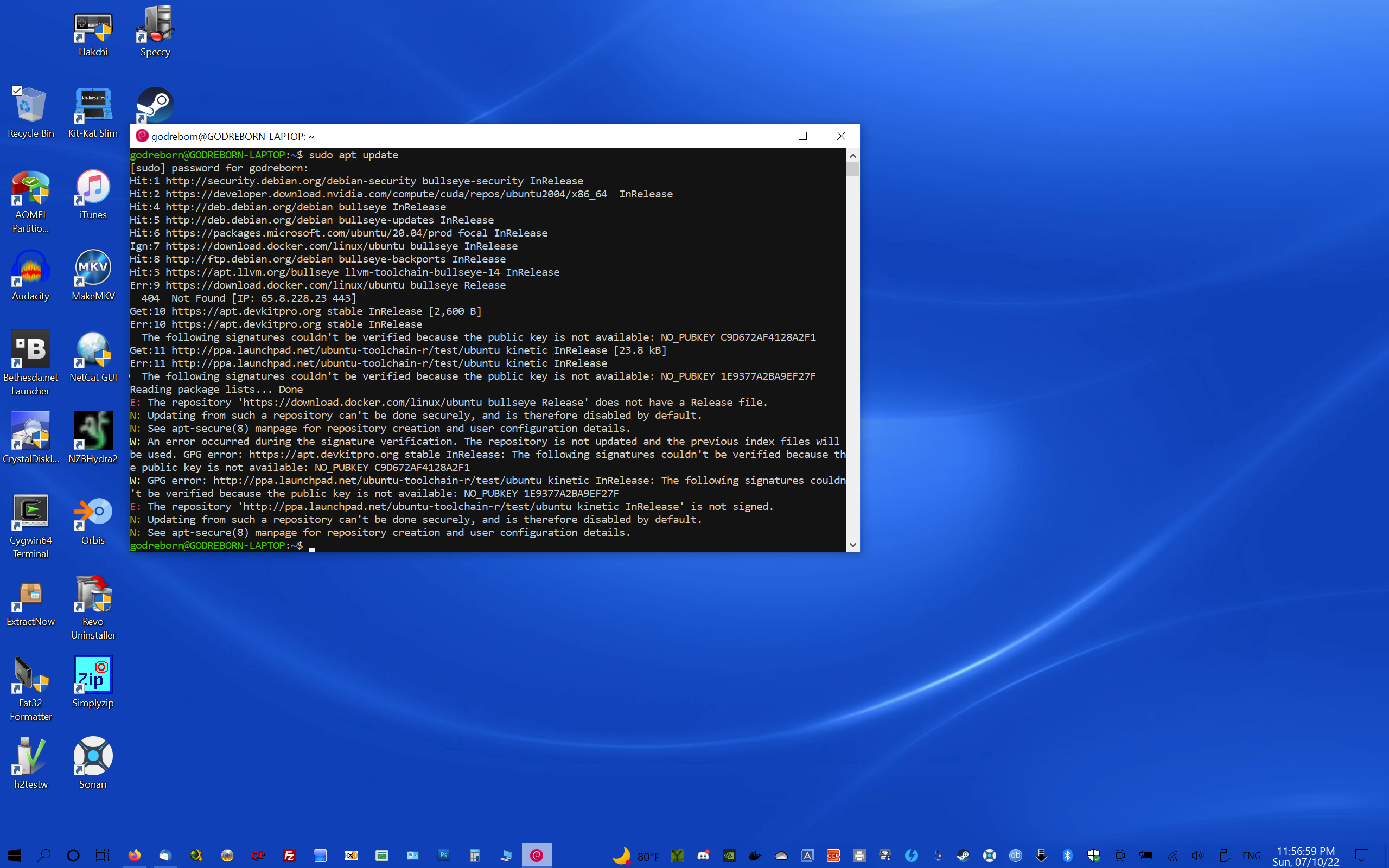This screenshot has height=868, width=1389.
Task: Select the Kit-Kat Slim desktop shortcut
Action: coord(93,112)
